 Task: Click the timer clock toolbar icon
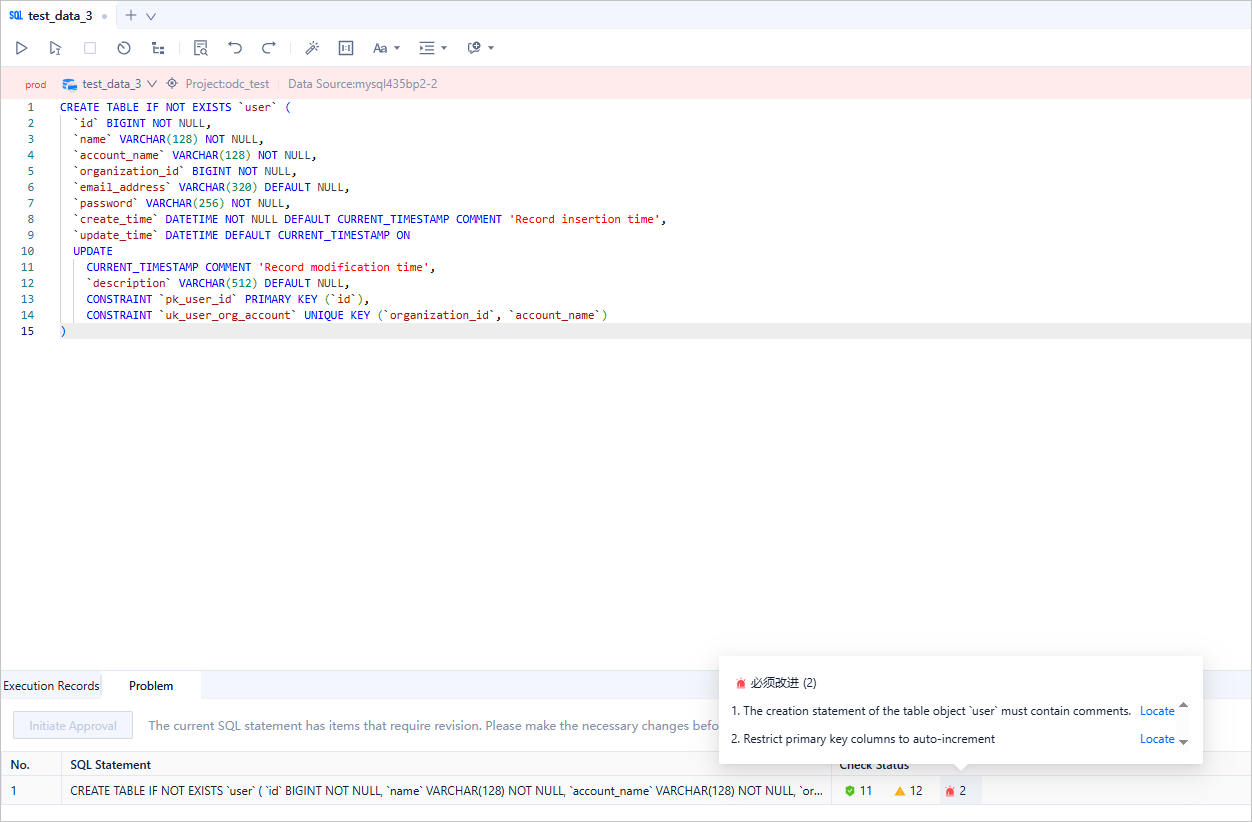pos(124,48)
